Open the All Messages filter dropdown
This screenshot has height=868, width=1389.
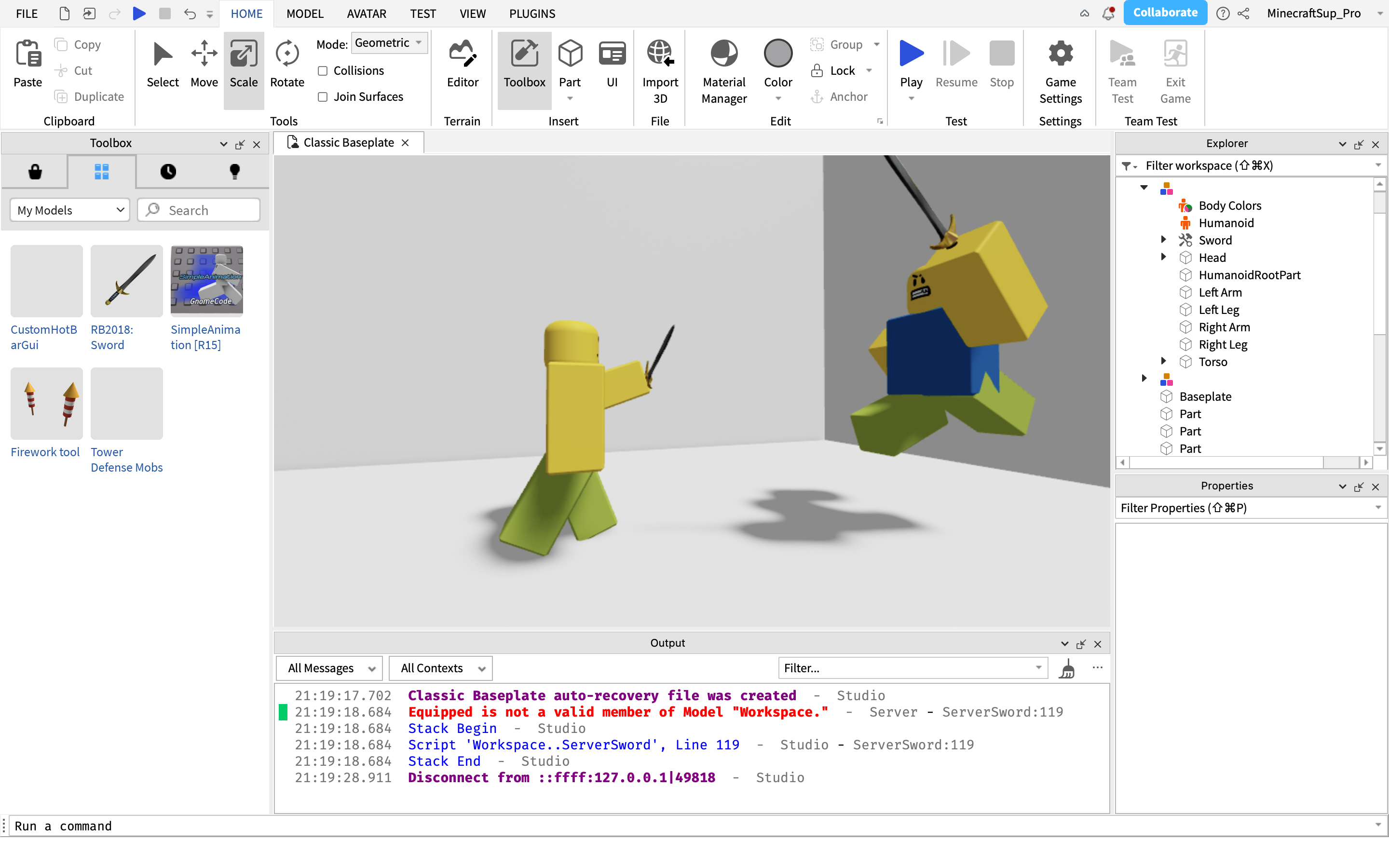(x=329, y=668)
